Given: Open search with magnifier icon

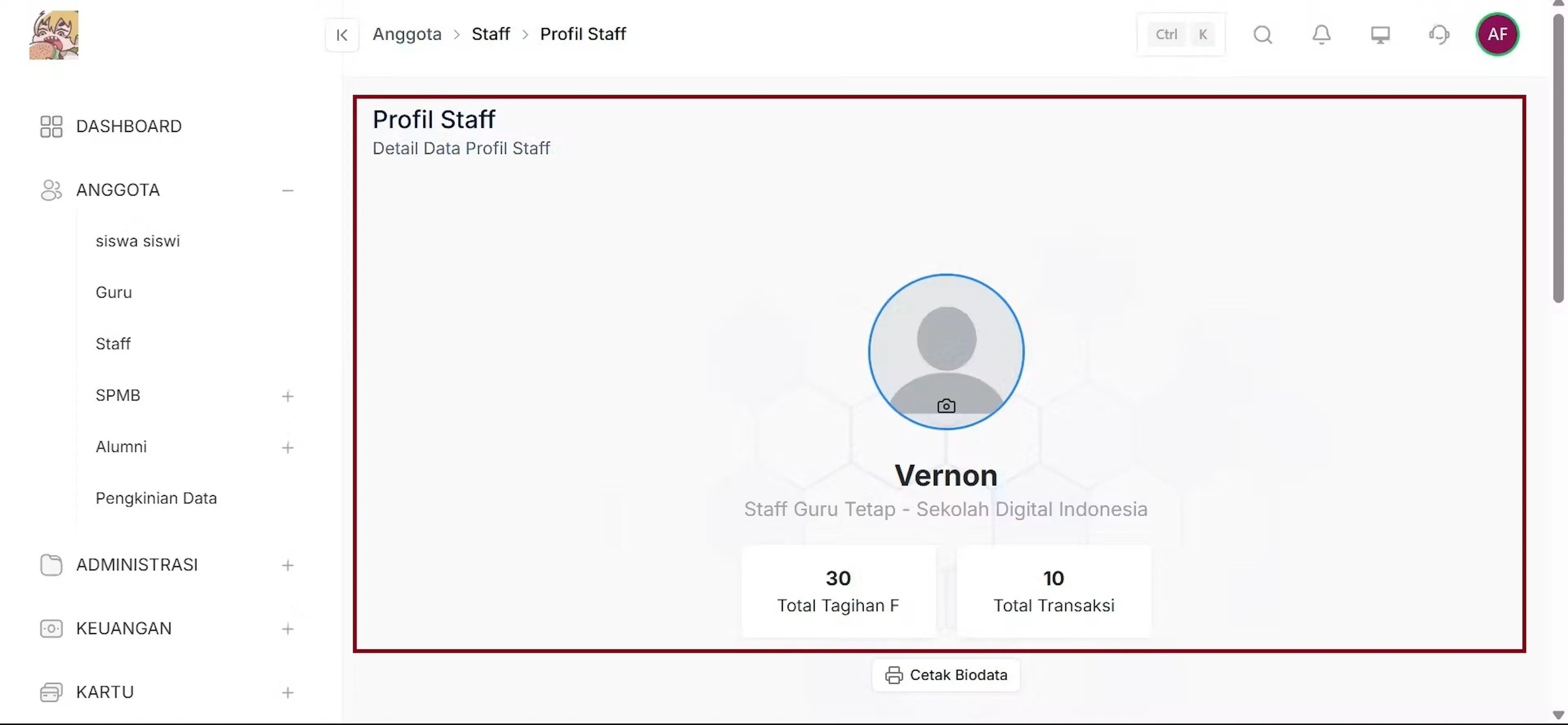Looking at the screenshot, I should click(x=1263, y=35).
